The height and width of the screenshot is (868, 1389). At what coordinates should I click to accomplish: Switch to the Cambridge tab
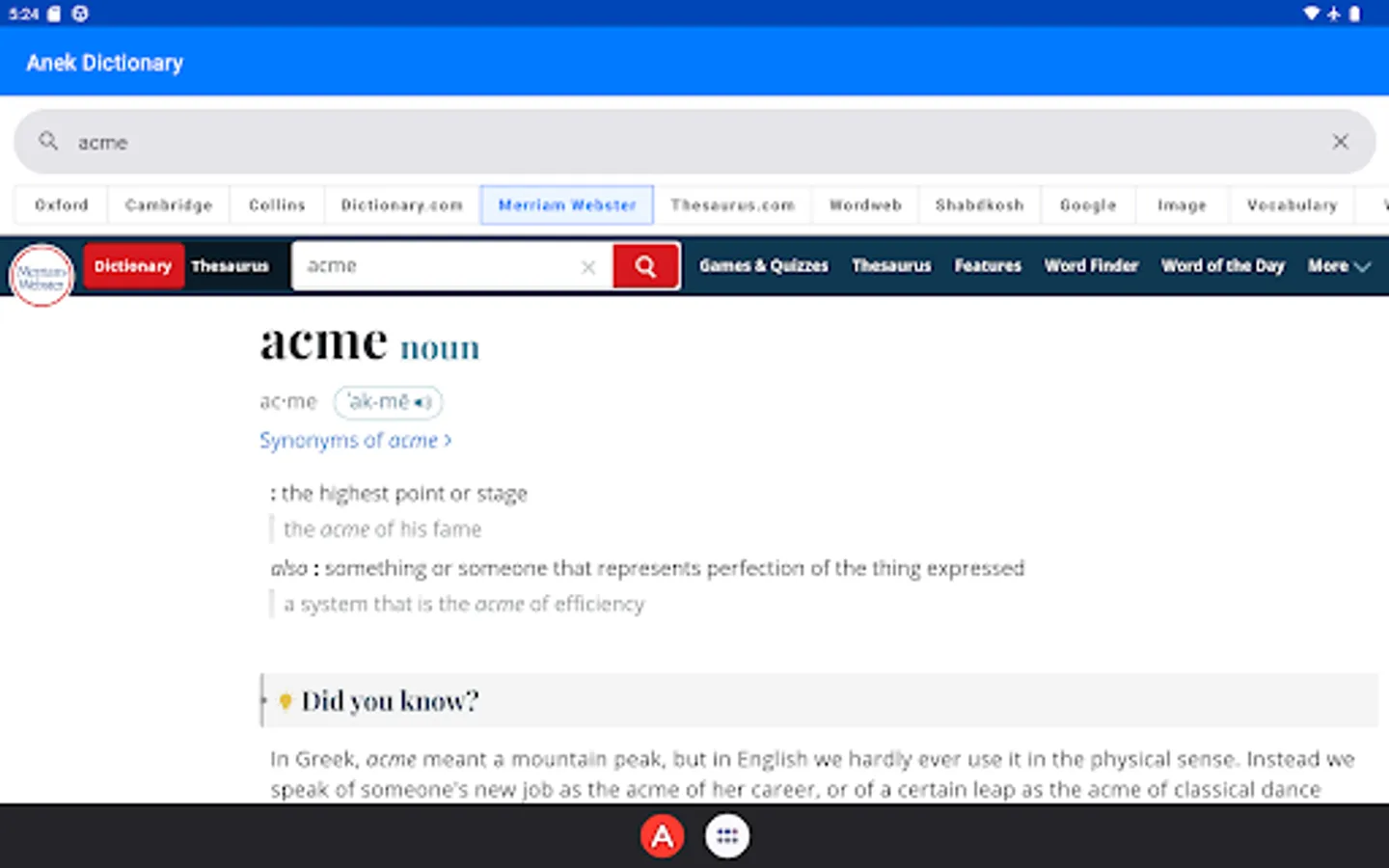click(169, 205)
